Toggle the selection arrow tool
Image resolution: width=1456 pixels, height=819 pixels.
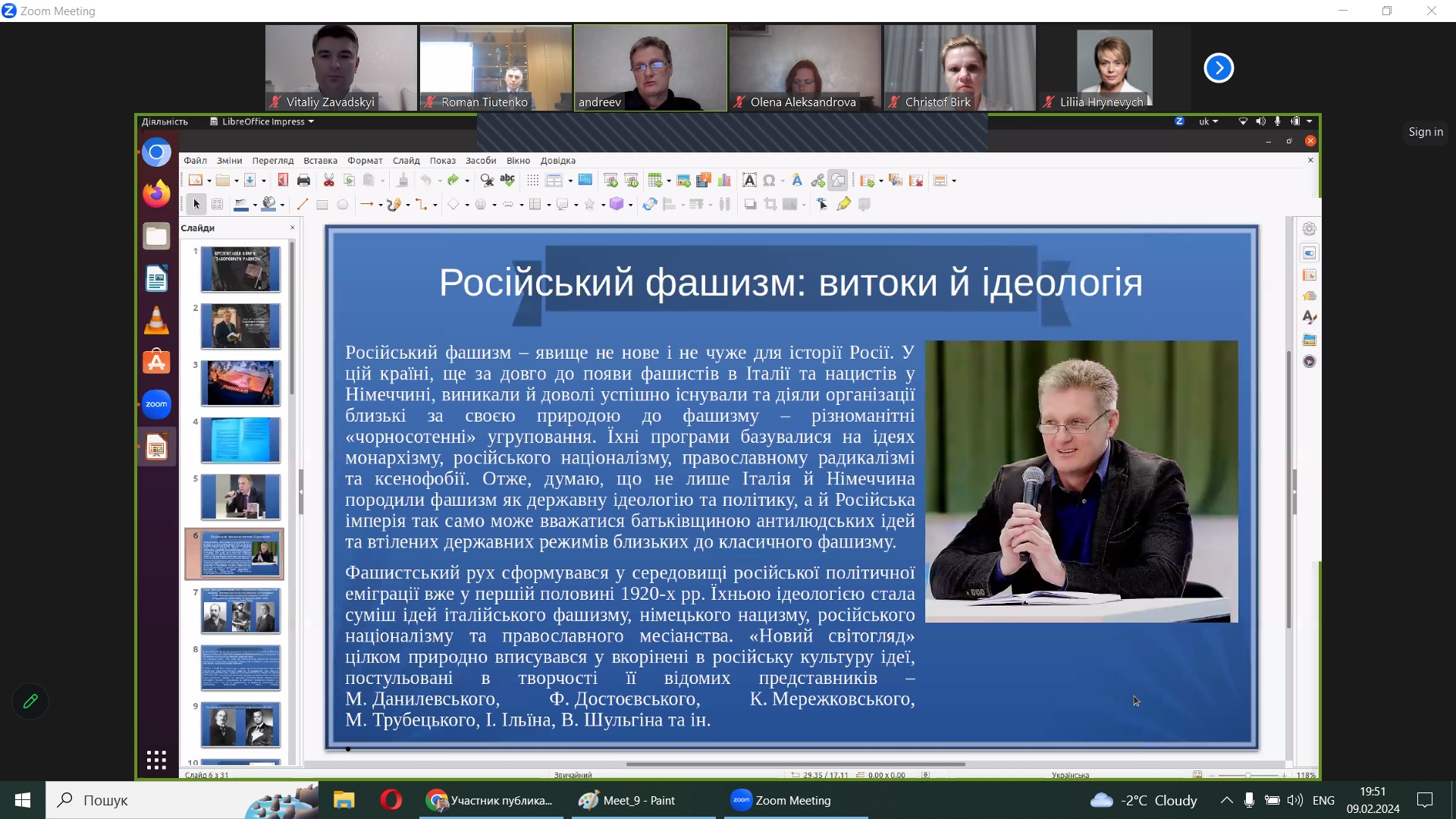click(196, 205)
